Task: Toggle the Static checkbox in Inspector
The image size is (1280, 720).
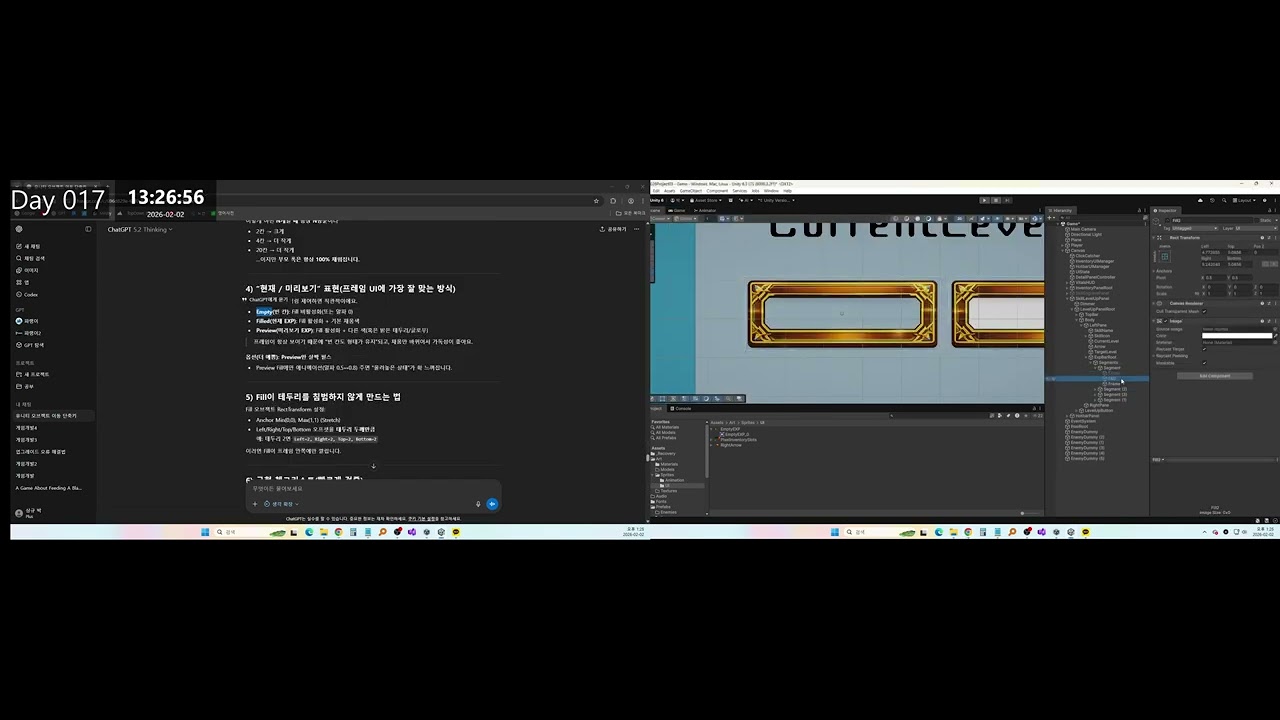Action: click(x=1256, y=220)
